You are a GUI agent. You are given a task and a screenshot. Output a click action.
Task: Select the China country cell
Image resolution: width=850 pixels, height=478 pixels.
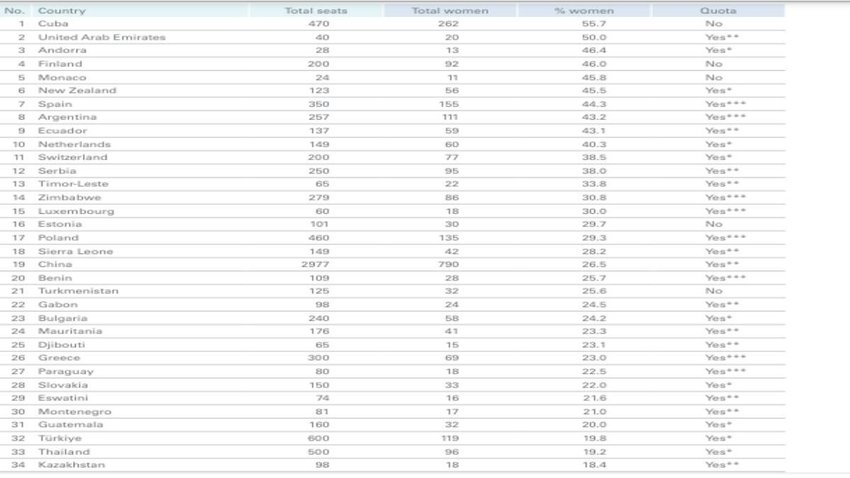tap(55, 263)
